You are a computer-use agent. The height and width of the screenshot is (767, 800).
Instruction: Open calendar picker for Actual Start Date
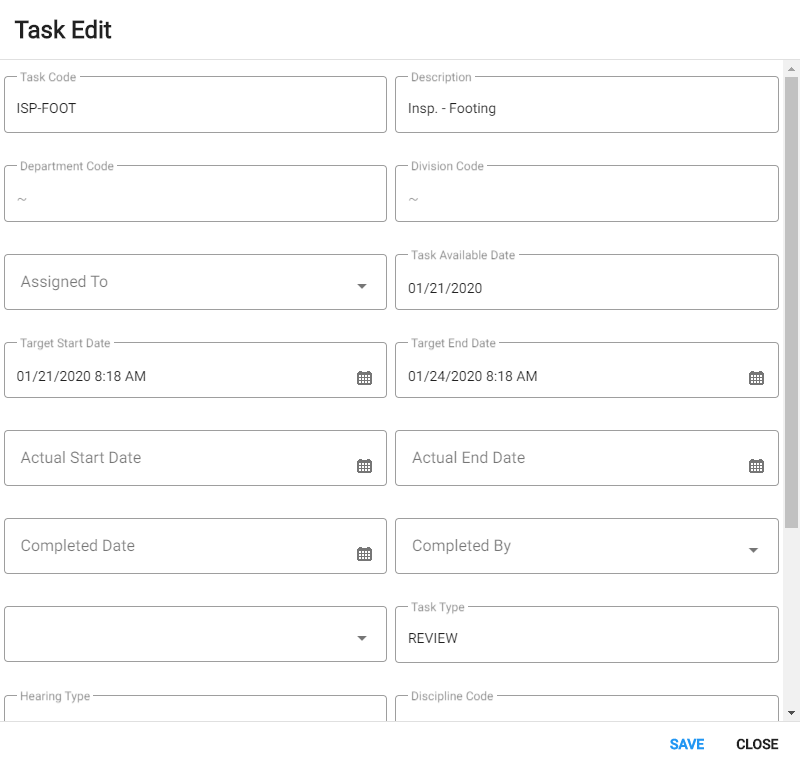(x=364, y=466)
